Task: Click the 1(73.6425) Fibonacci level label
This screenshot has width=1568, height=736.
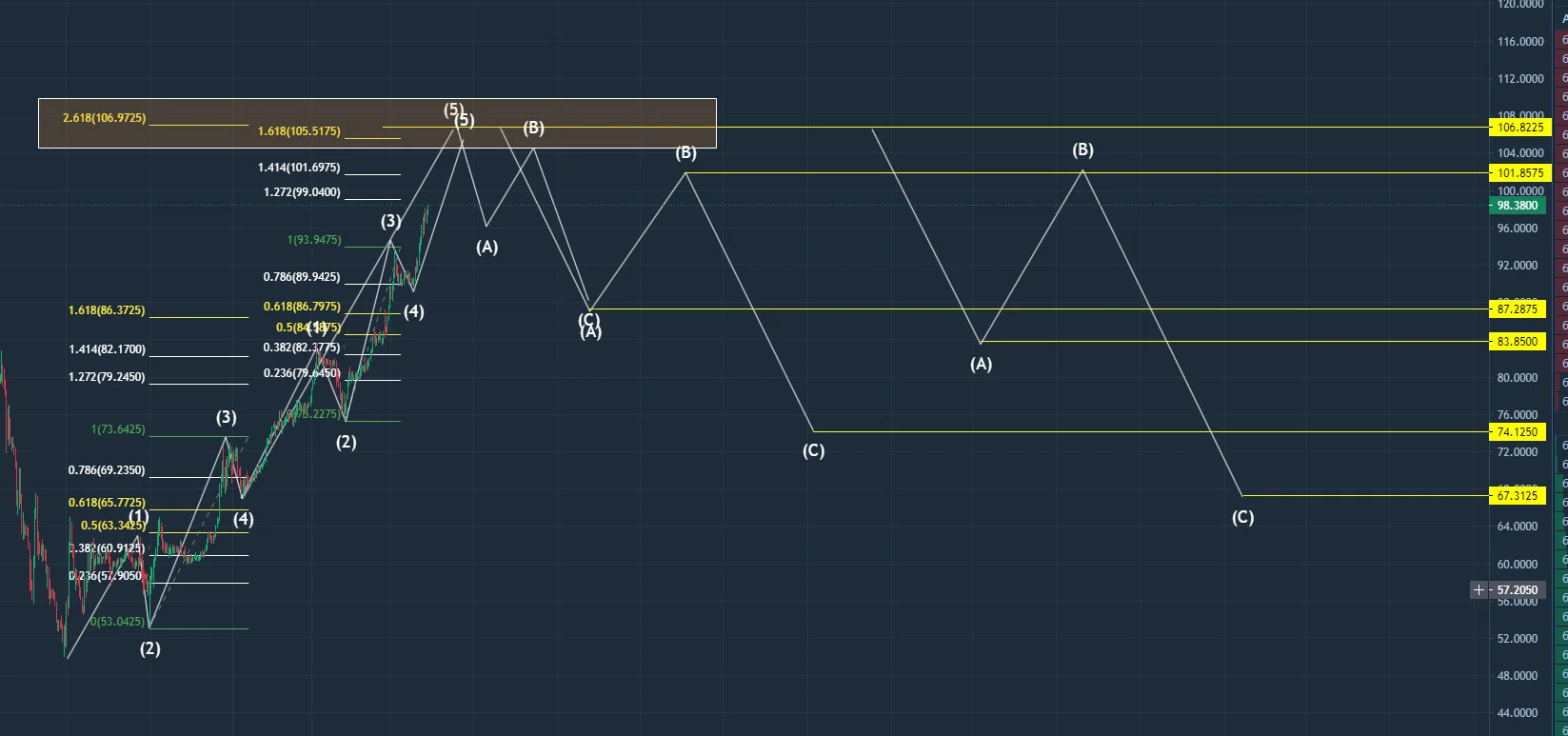Action: [x=118, y=429]
